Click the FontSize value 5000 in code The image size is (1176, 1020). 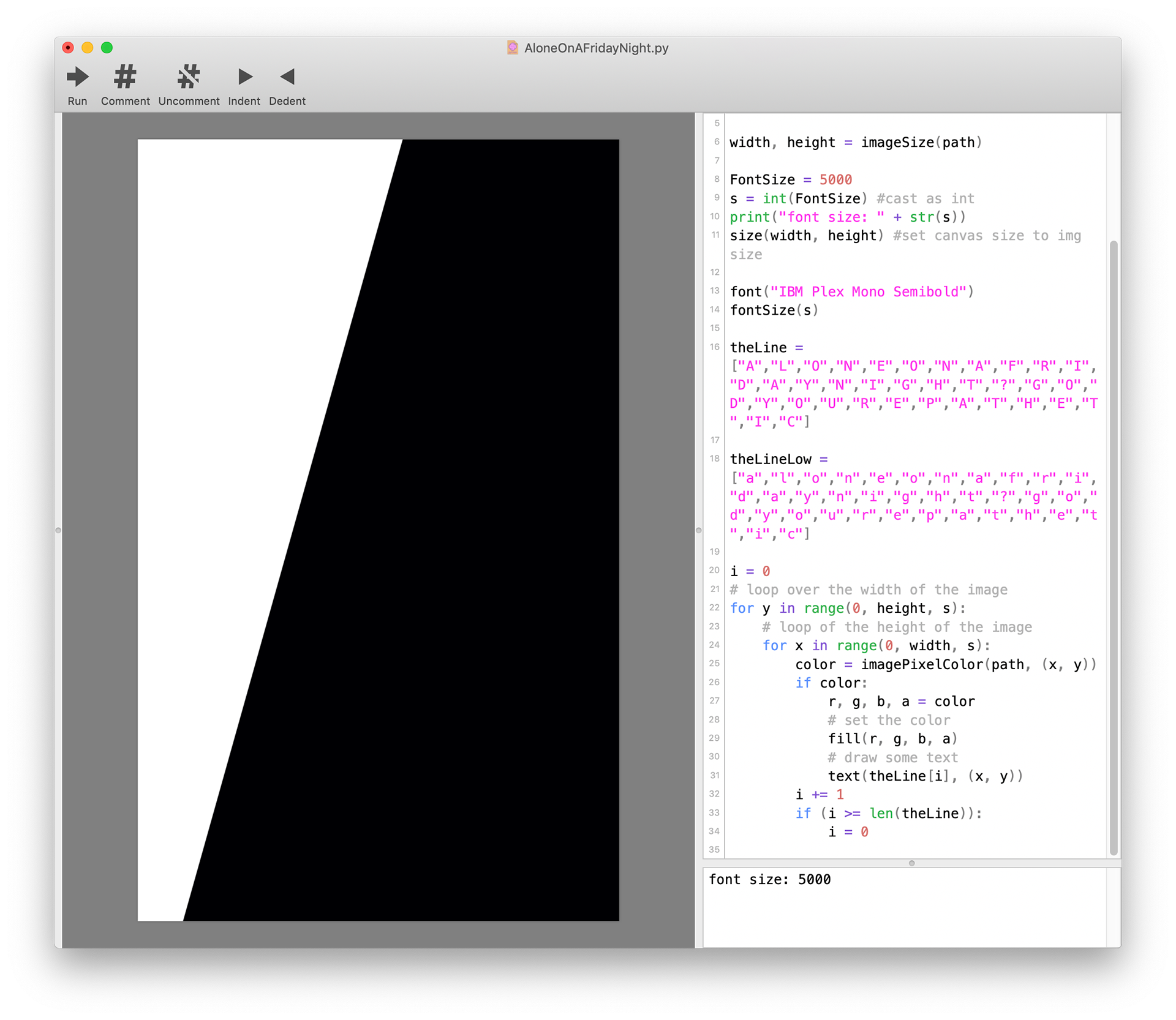click(835, 180)
